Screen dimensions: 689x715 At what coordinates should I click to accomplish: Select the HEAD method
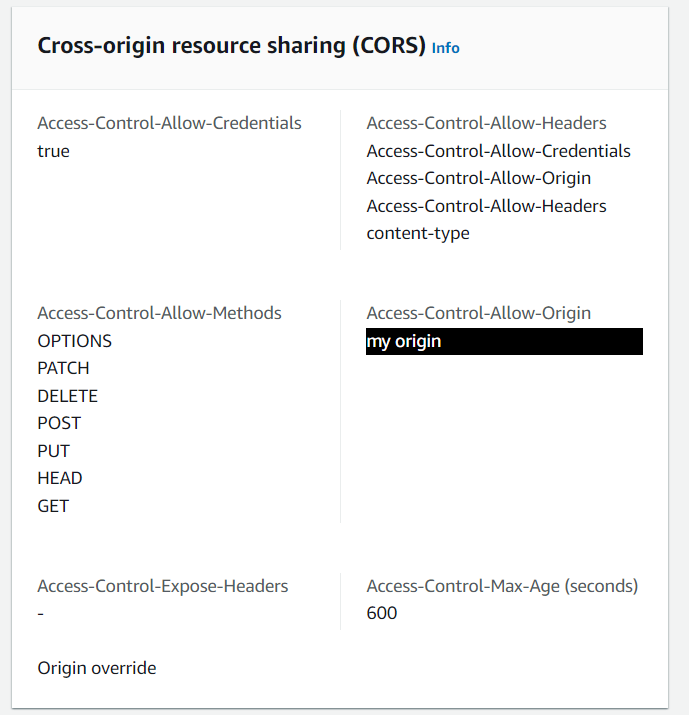[x=60, y=478]
